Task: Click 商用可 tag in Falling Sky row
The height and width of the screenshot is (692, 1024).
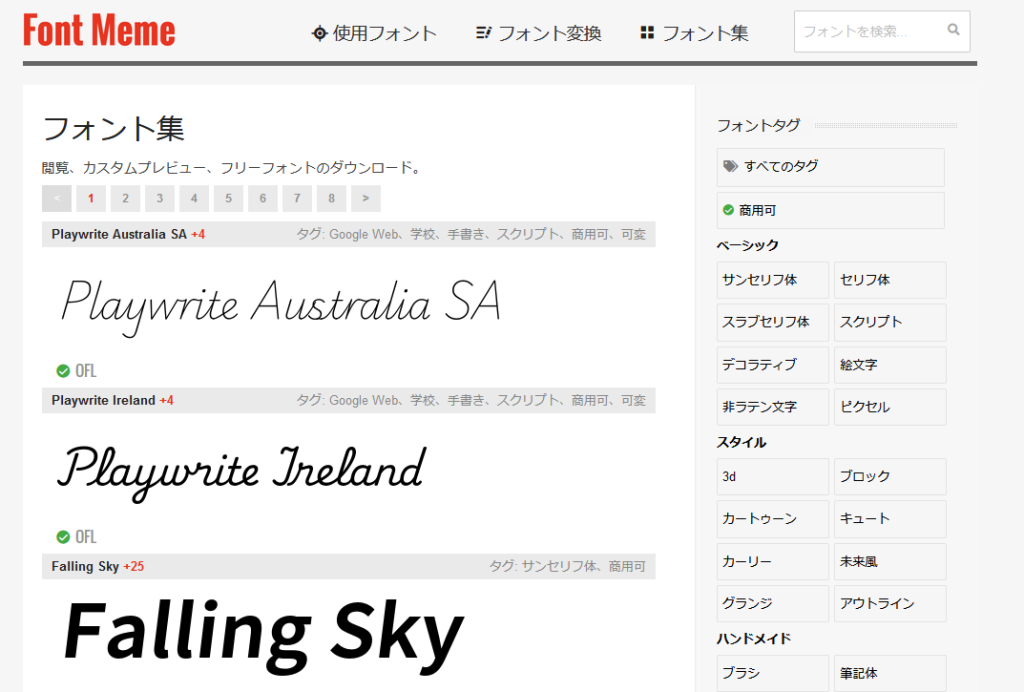Action: point(627,566)
